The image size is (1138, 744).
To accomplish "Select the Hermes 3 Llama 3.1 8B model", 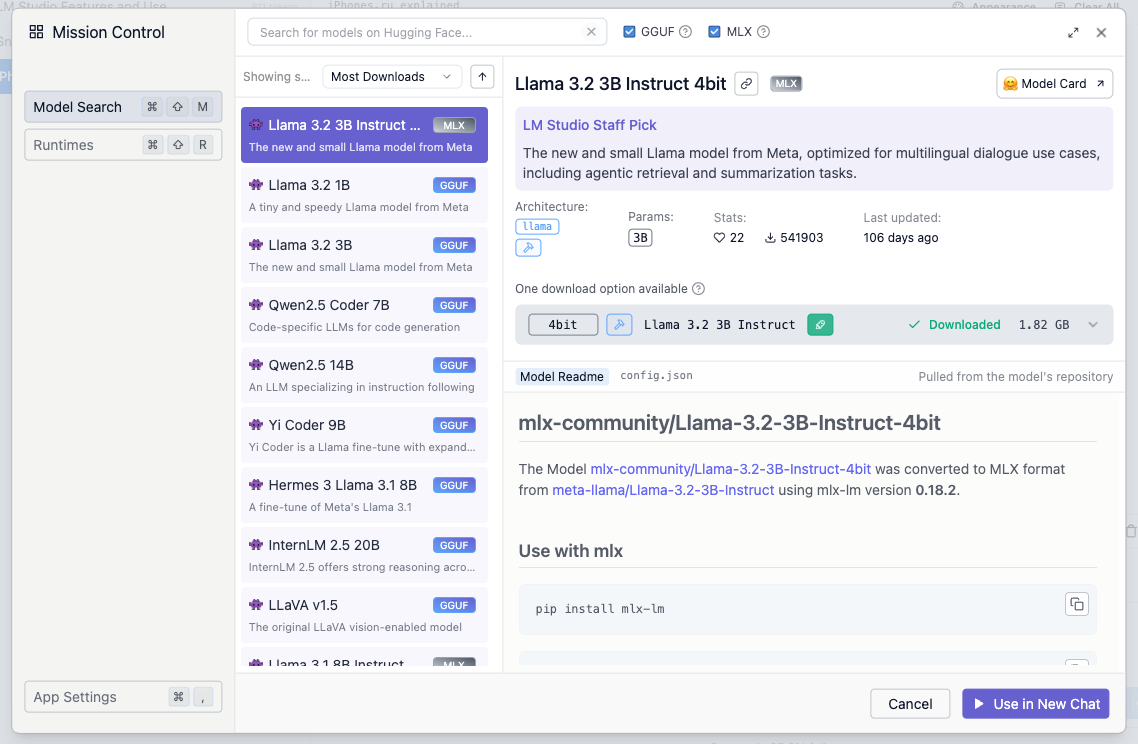I will [364, 496].
